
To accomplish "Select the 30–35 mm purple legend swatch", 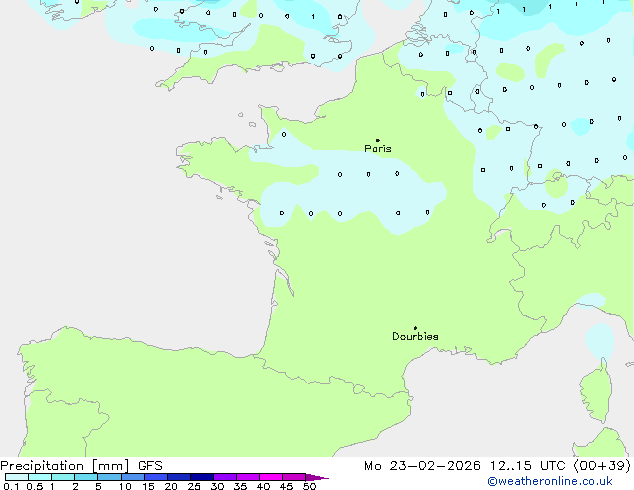I will click(x=225, y=477).
